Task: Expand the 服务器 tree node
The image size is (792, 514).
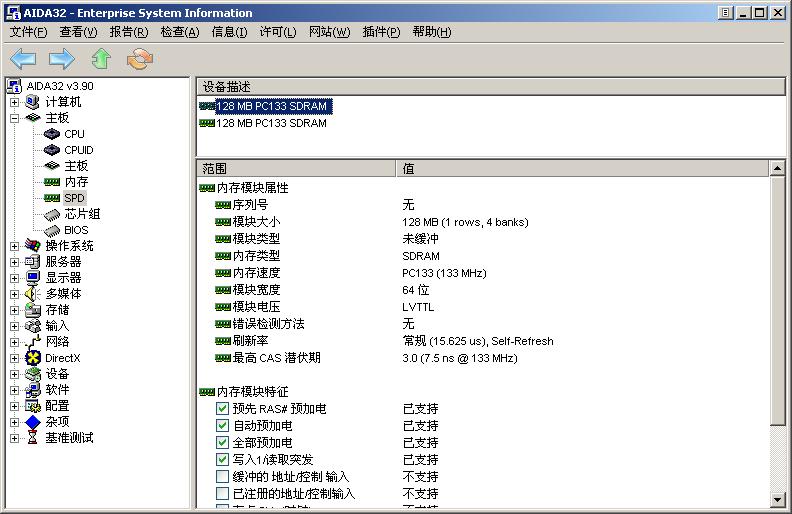Action: pyautogui.click(x=14, y=262)
